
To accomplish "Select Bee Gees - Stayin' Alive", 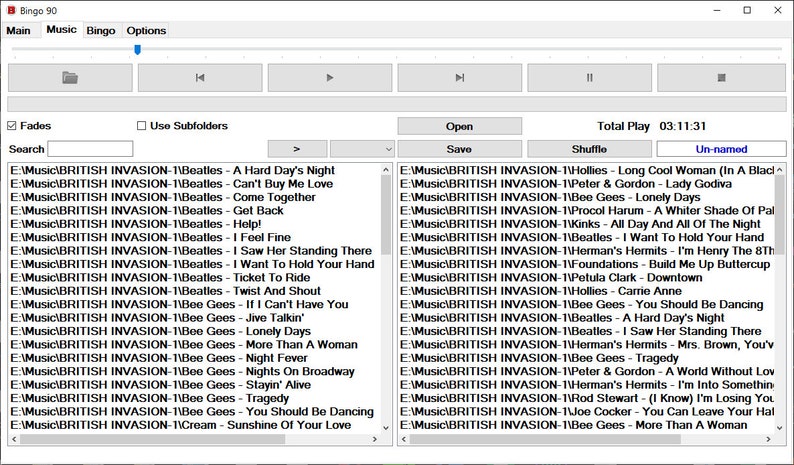I will point(161,385).
